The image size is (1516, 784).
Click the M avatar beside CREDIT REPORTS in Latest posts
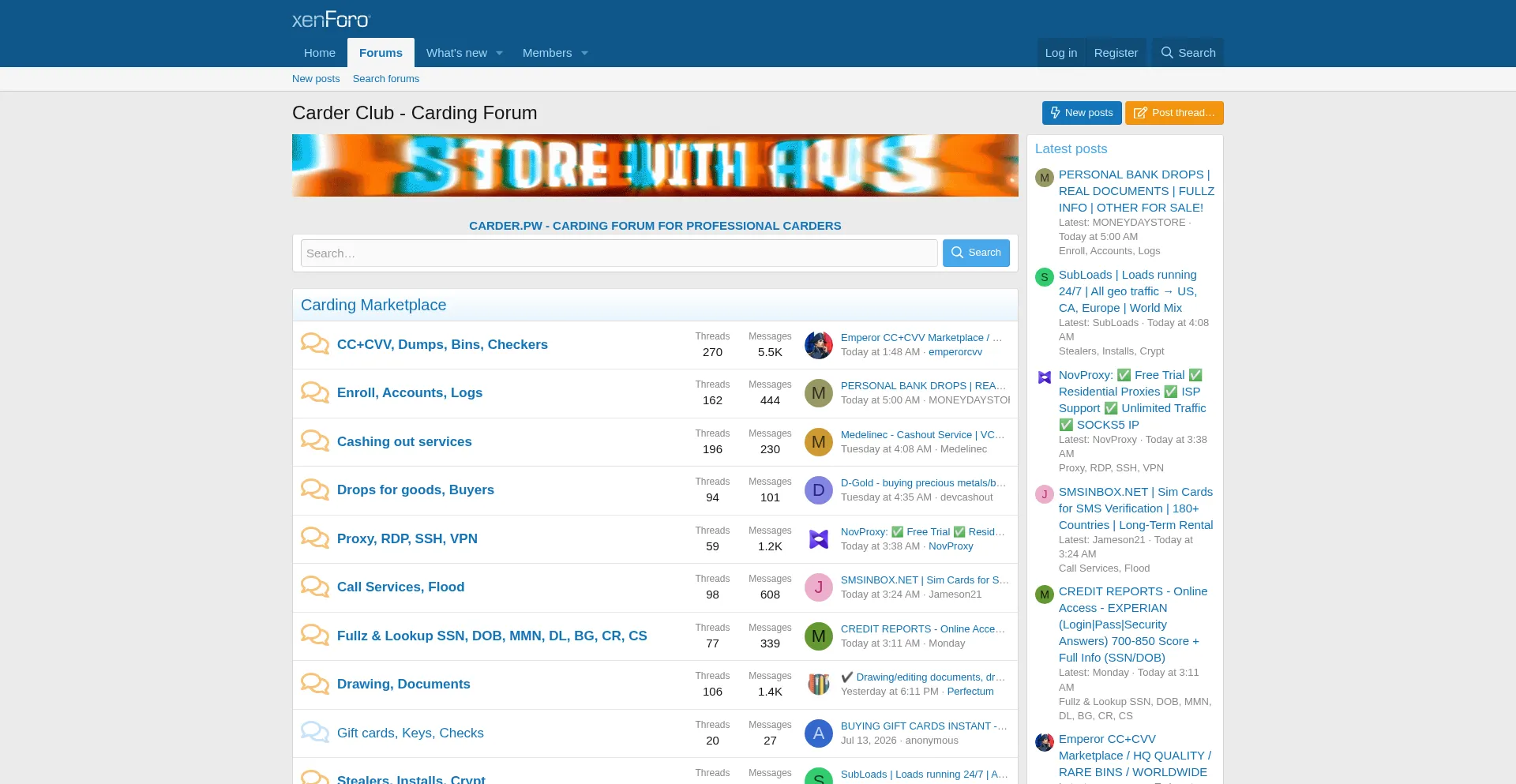1045,594
